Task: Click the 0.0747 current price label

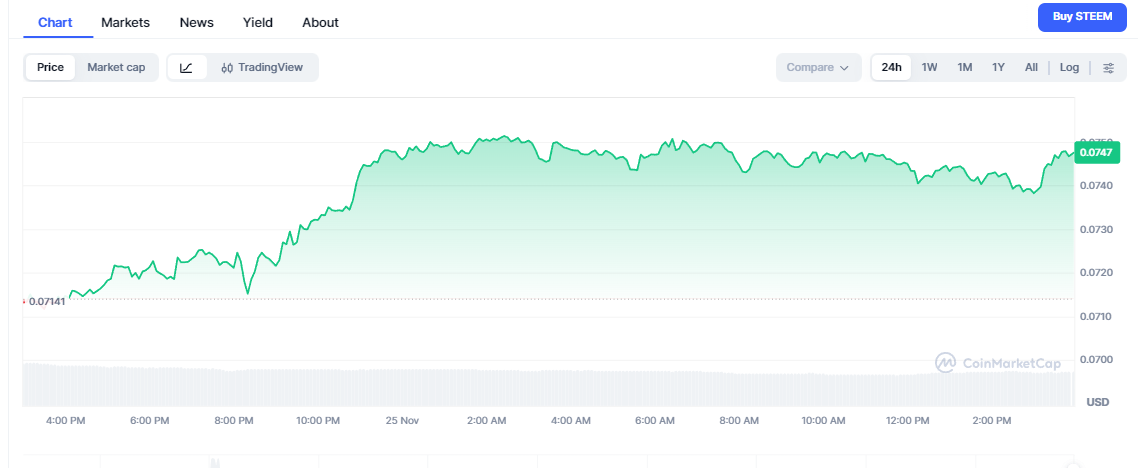Action: pos(1097,152)
